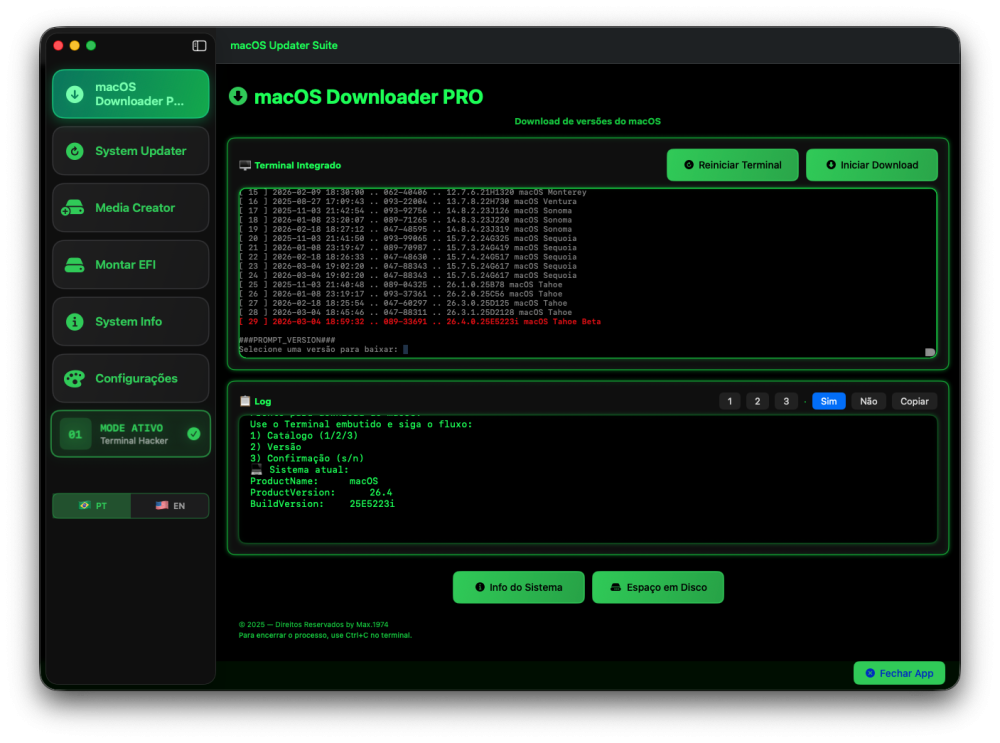Show Info do Sistema
Screen dimensions: 1000x743
pos(518,587)
